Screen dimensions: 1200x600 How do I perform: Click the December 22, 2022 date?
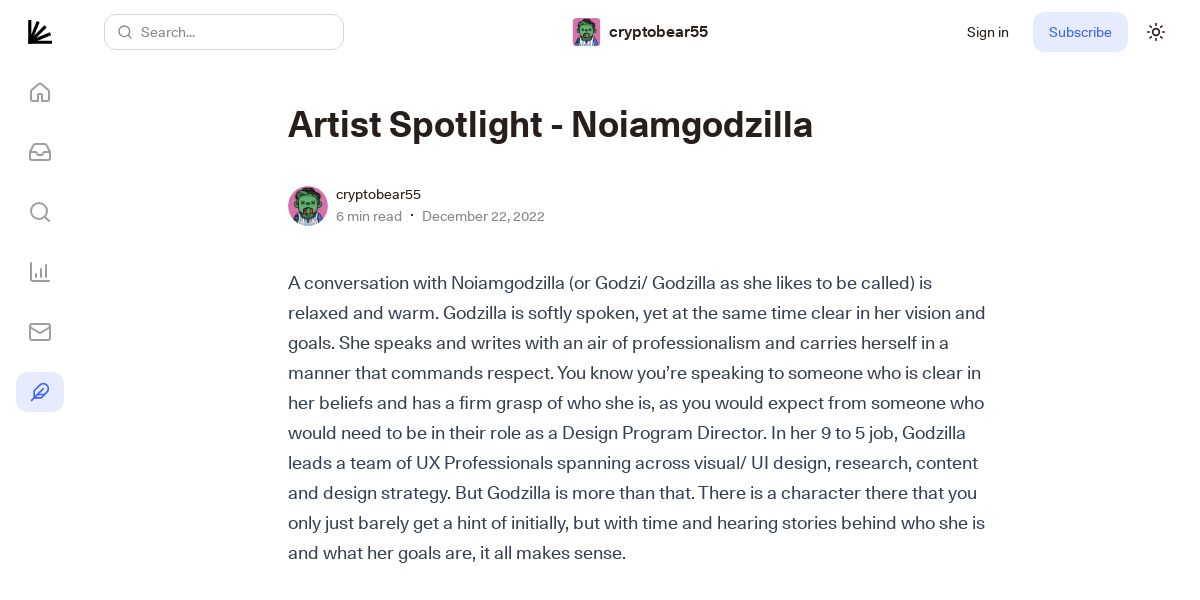(483, 216)
